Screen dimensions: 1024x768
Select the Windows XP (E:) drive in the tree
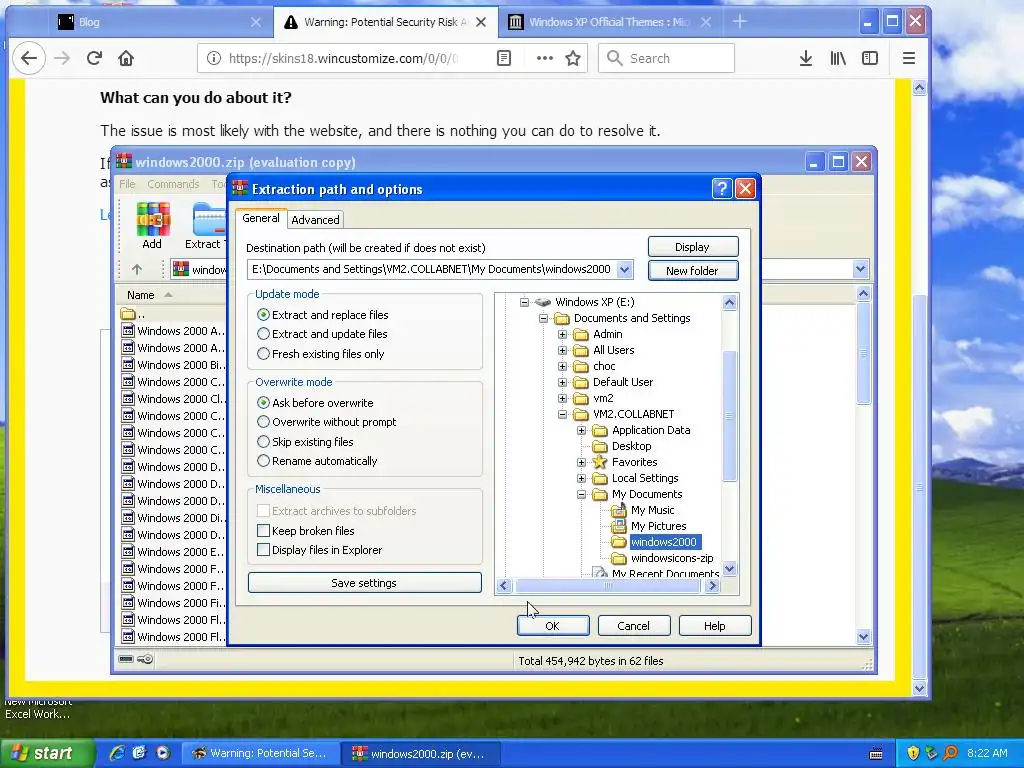pos(594,302)
